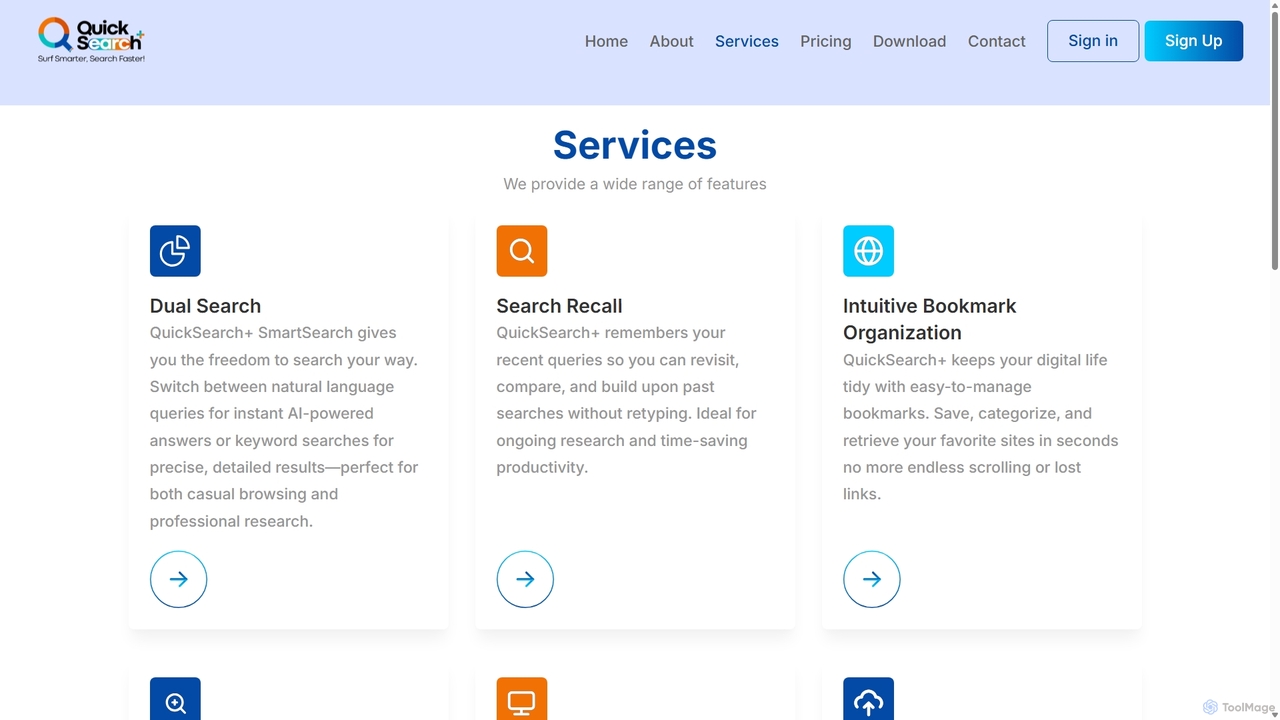Click the orange monitor icon

tap(522, 699)
